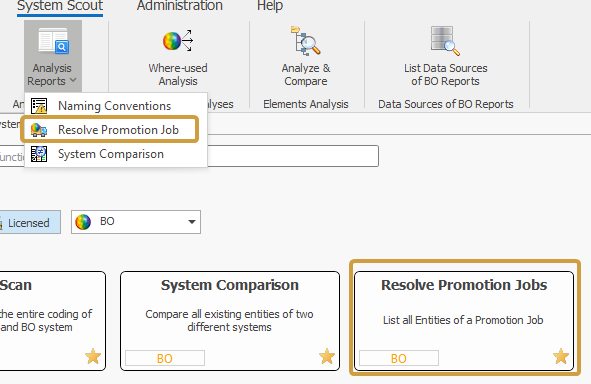Viewport: 591px width, 384px height.
Task: Click the 'Elements Analysis' group label
Action: point(306,104)
